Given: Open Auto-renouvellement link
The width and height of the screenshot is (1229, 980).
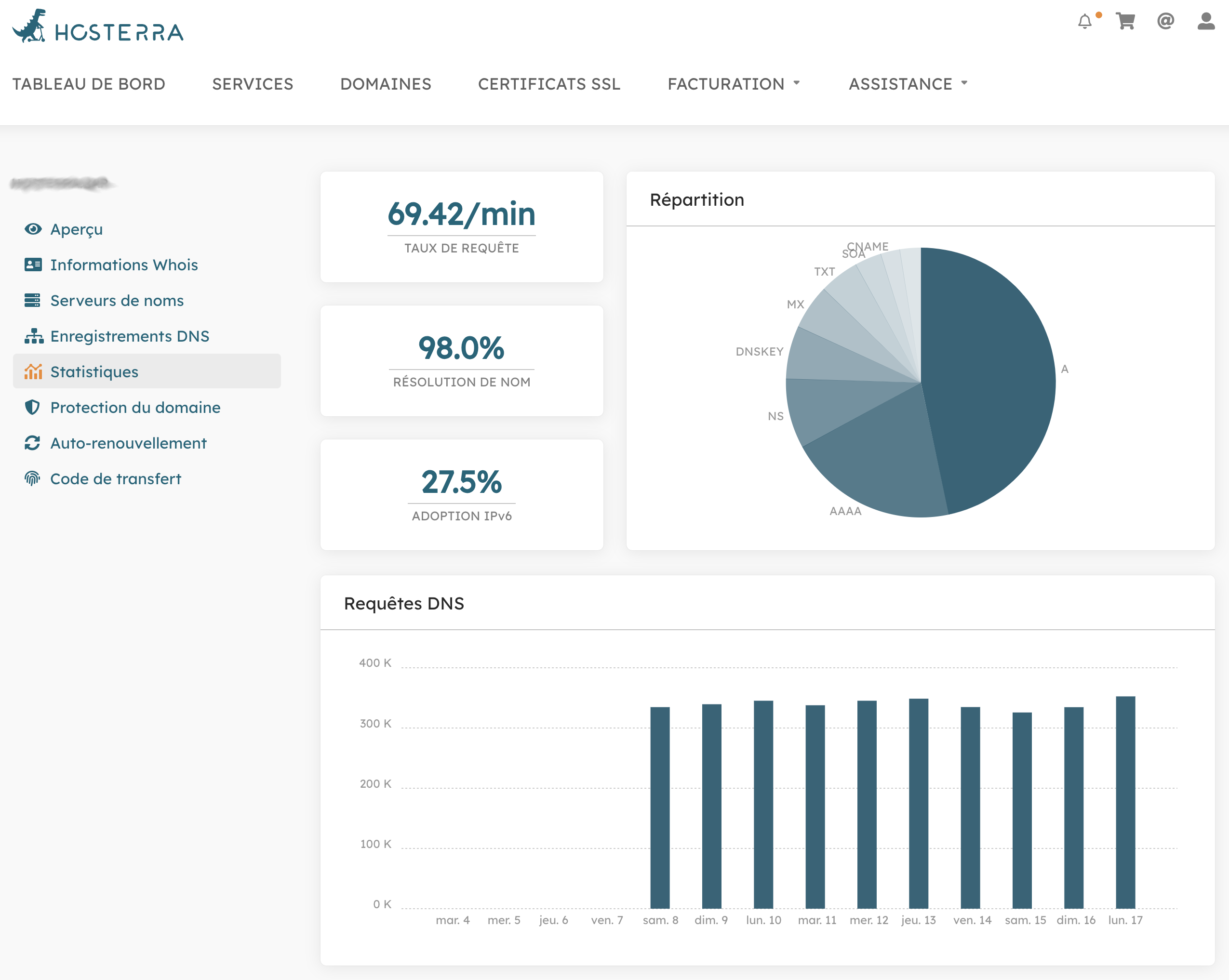Looking at the screenshot, I should (128, 443).
